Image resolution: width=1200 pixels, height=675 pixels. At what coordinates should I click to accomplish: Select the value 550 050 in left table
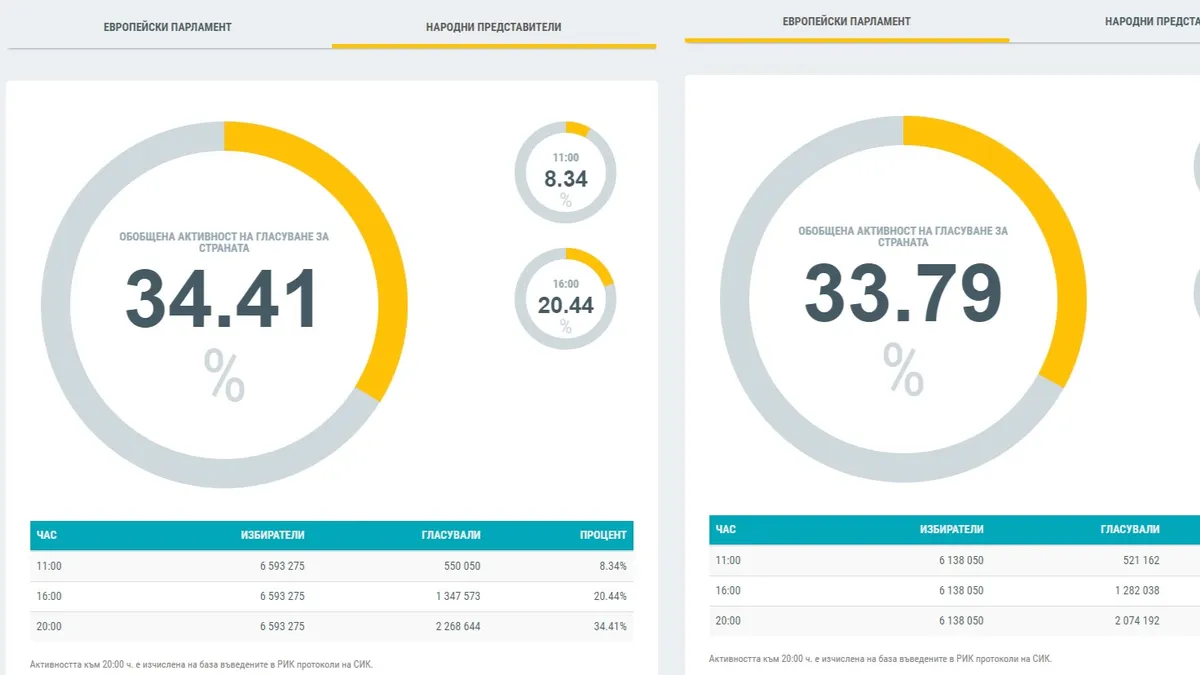462,566
